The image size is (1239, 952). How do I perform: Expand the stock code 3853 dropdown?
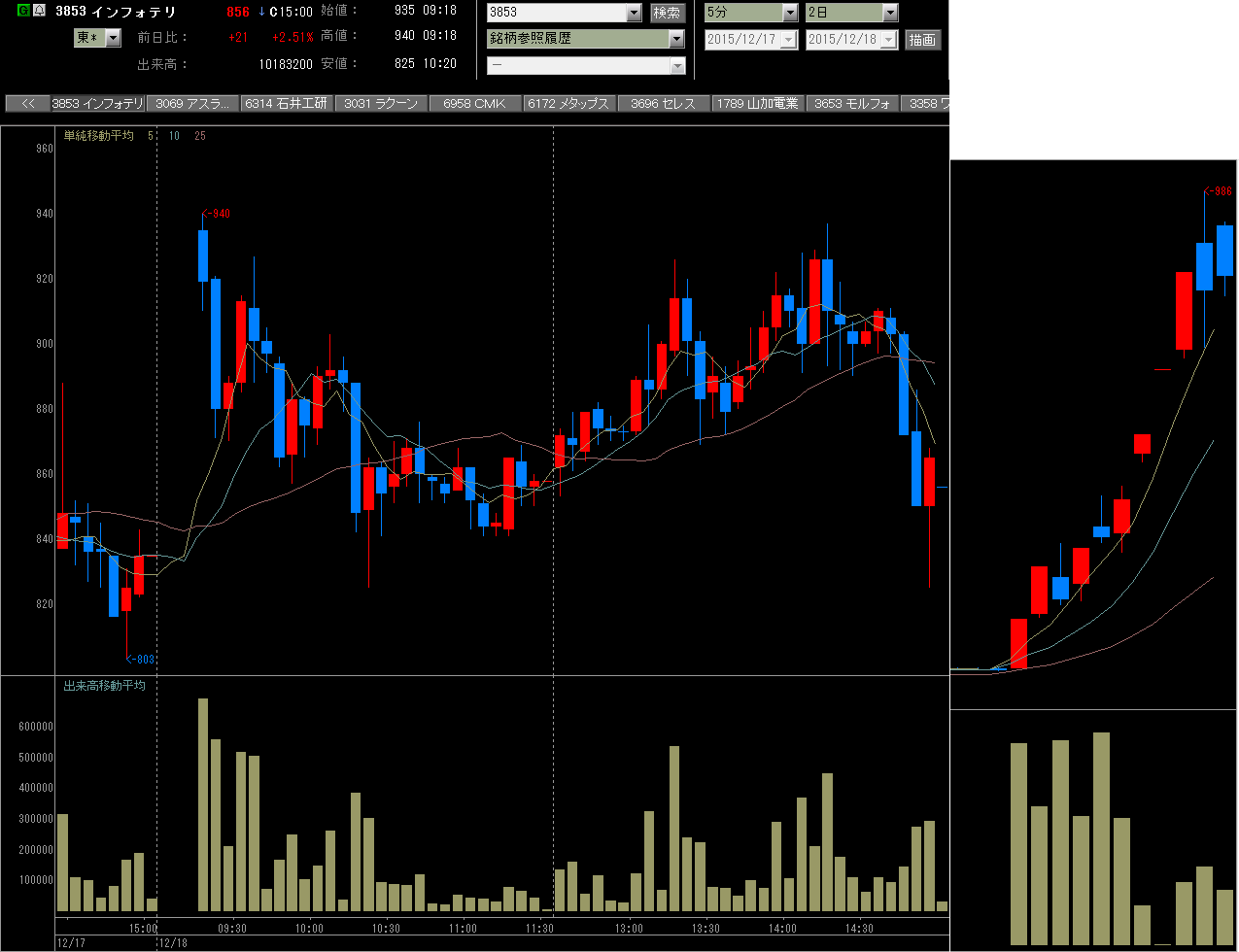[634, 13]
